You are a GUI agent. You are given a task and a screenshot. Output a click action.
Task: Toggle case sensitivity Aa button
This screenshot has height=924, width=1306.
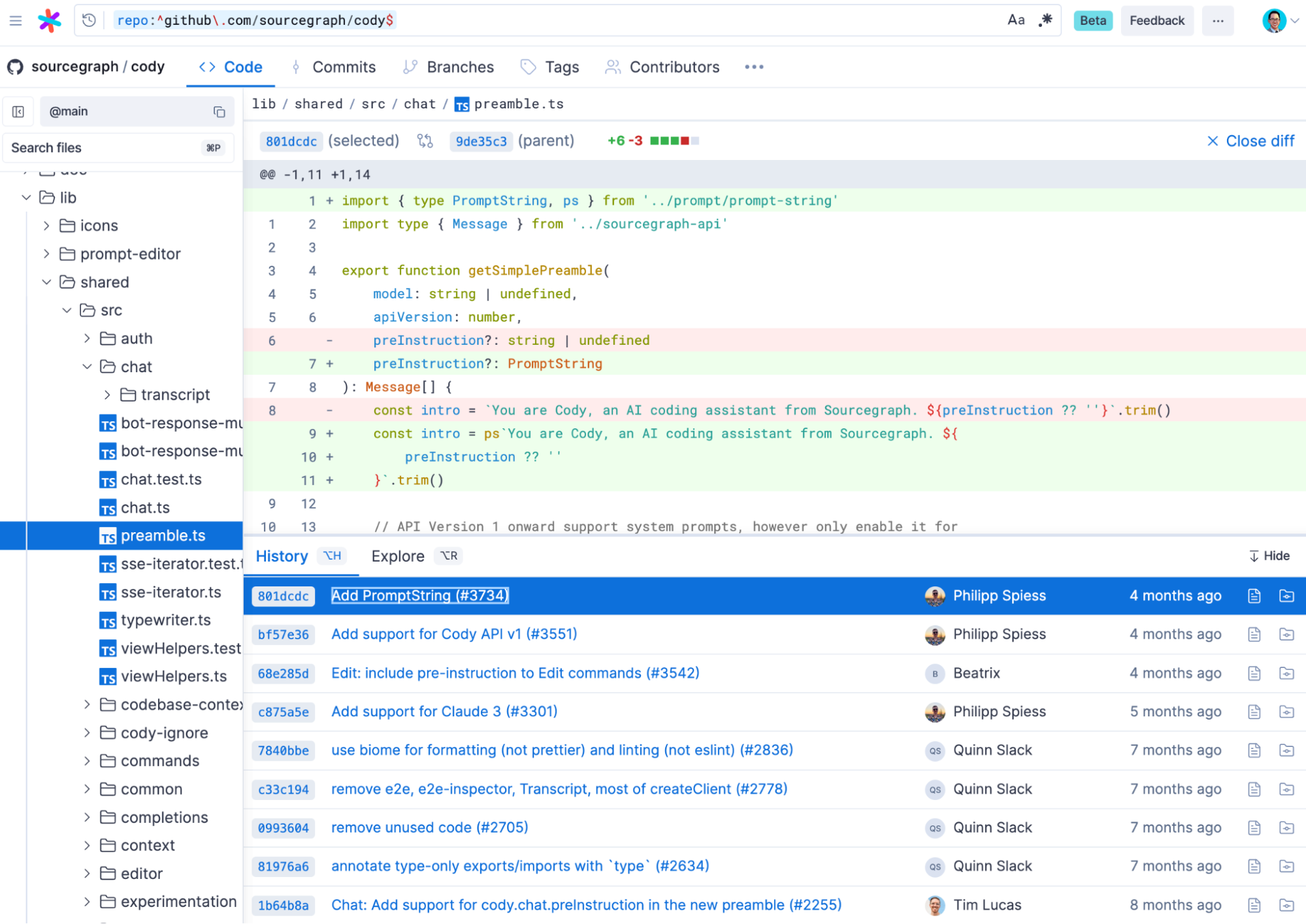[1016, 20]
